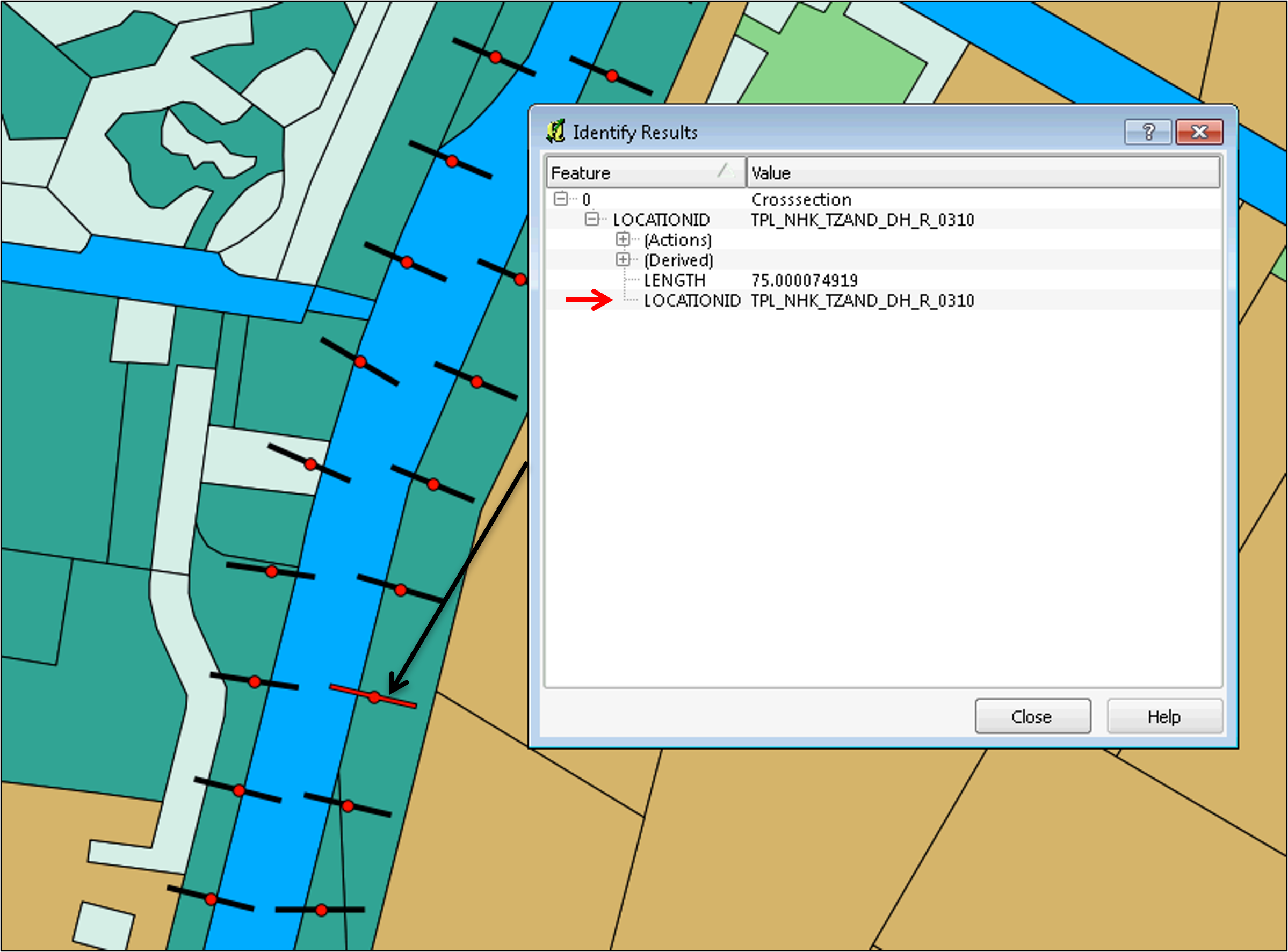The height and width of the screenshot is (952, 1288).
Task: Close the Identify Results dialog with X
Action: 1199,133
